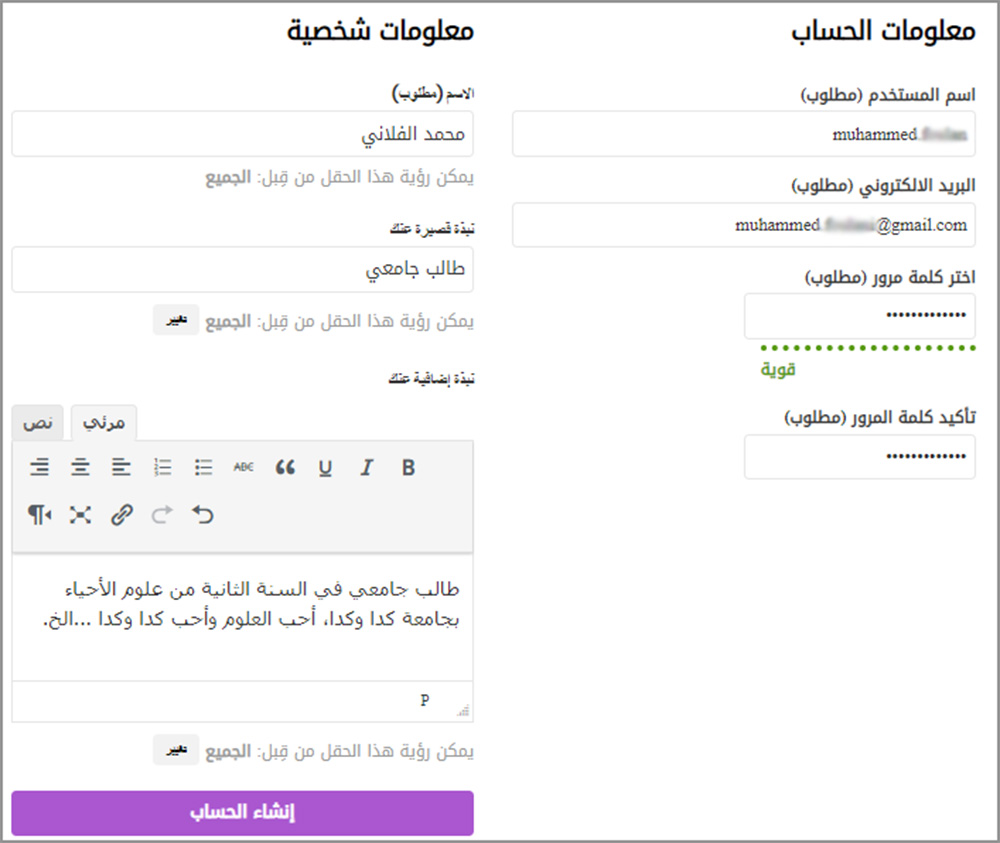The height and width of the screenshot is (843, 1000).
Task: Toggle bold formatting in the editor
Action: tap(408, 467)
